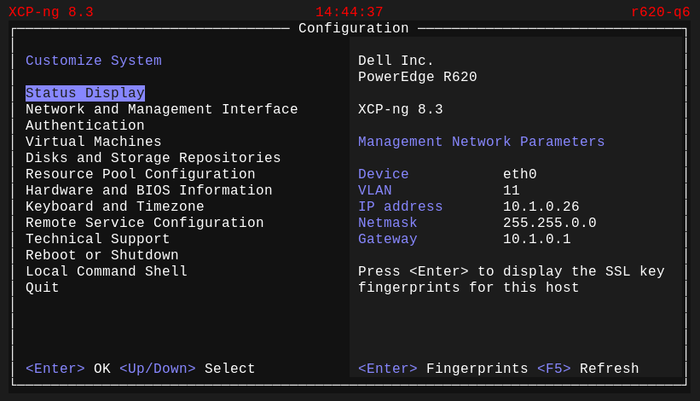This screenshot has height=401, width=700.
Task: Click the clock in the top bar
Action: (349, 12)
